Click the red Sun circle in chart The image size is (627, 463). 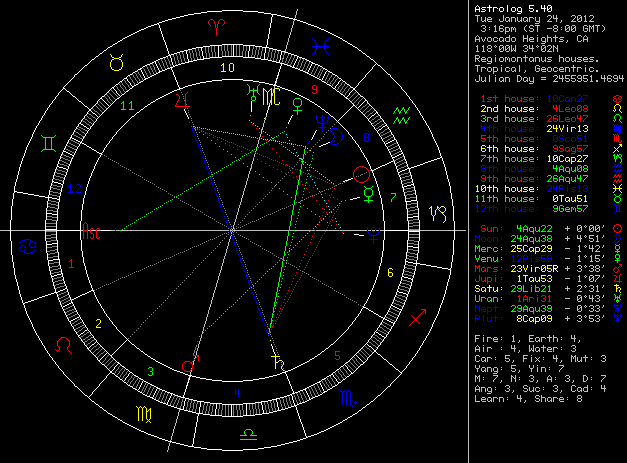click(360, 175)
